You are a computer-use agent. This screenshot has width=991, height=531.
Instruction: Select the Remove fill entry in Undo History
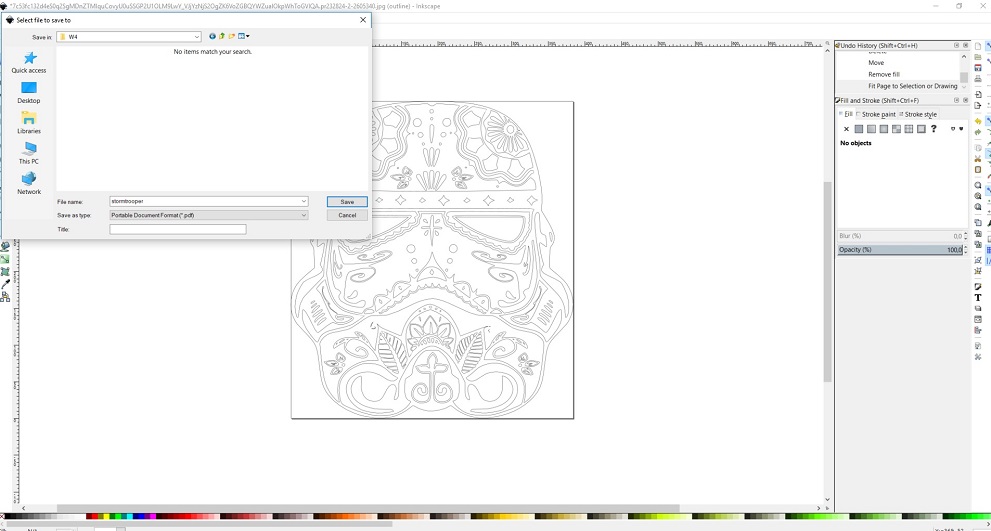884,75
